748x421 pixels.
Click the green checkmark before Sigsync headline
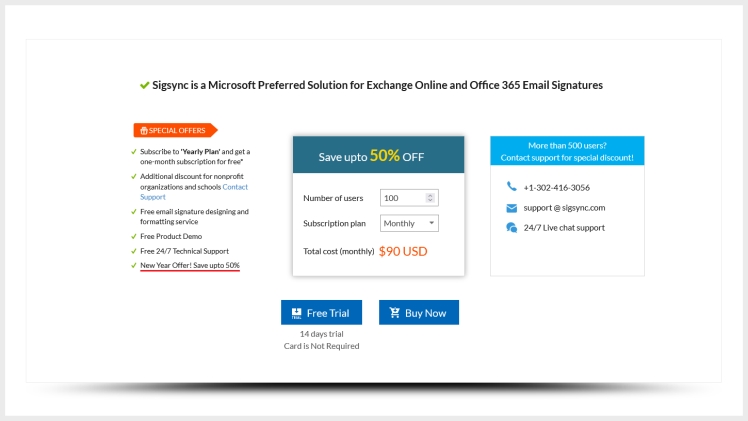tap(145, 85)
